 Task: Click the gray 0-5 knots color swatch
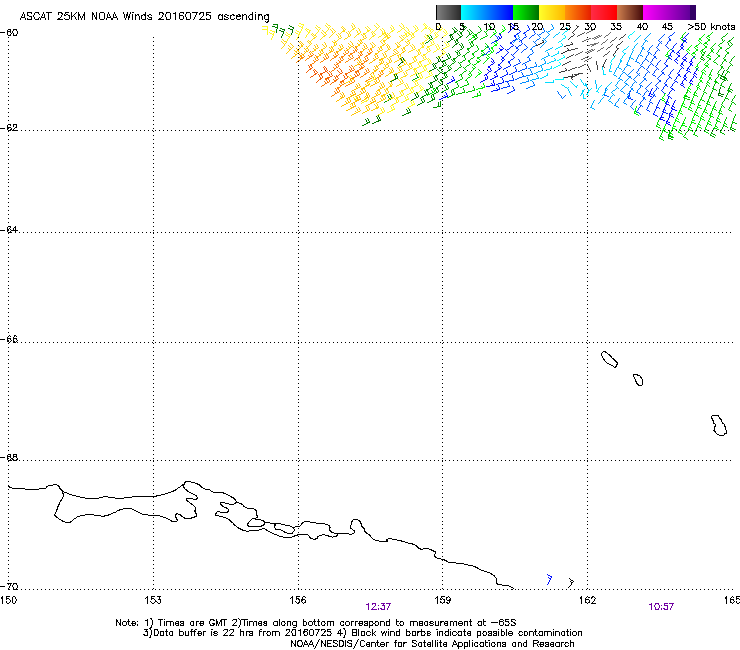(x=448, y=12)
